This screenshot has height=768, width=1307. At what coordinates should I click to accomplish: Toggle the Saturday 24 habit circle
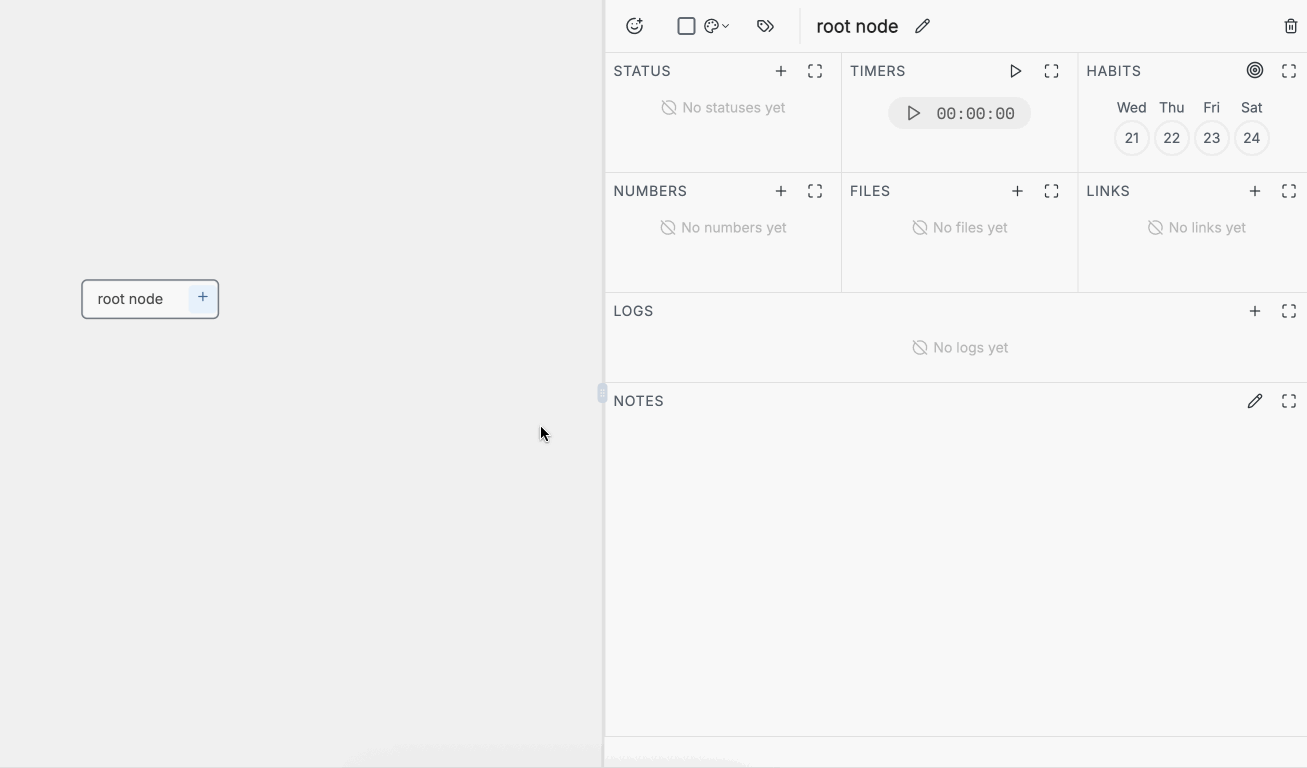[1251, 138]
